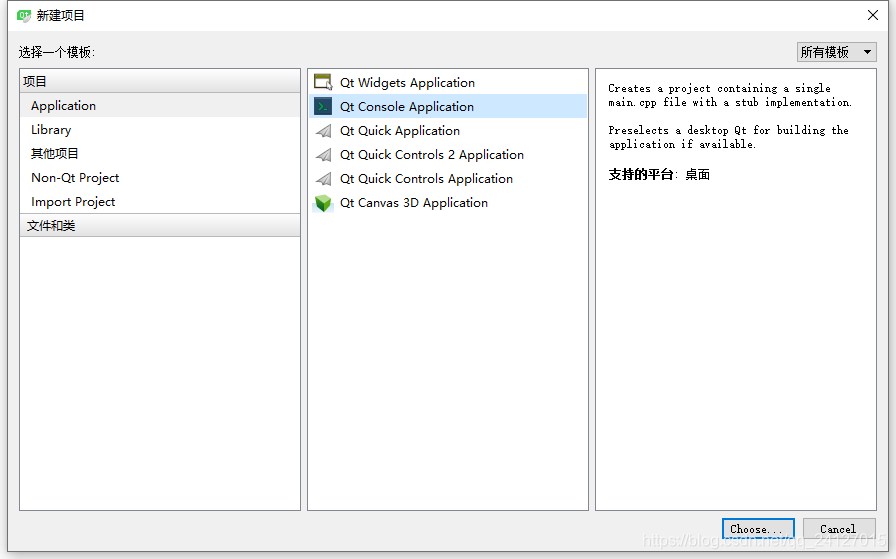
Task: Select the 其他项目 category
Action: point(159,154)
